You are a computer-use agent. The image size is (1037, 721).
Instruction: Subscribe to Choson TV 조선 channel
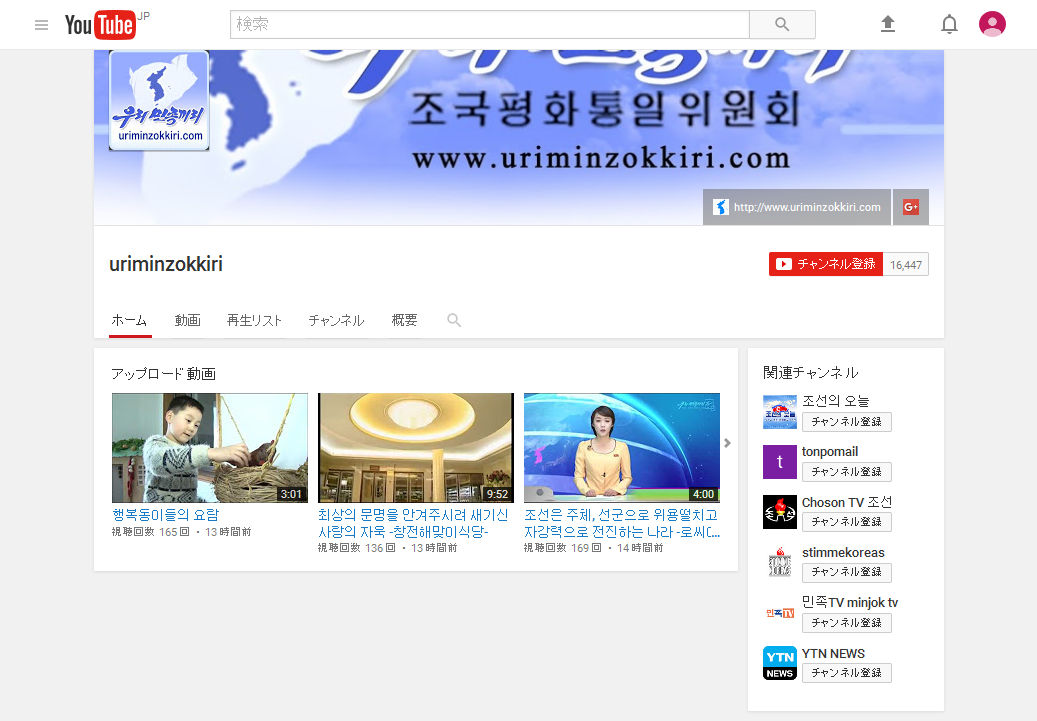coord(847,522)
